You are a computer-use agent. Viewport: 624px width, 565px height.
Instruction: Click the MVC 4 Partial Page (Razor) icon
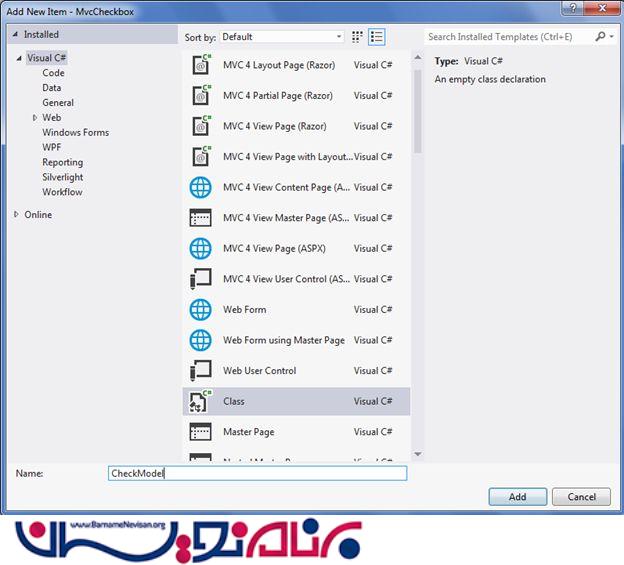201,95
